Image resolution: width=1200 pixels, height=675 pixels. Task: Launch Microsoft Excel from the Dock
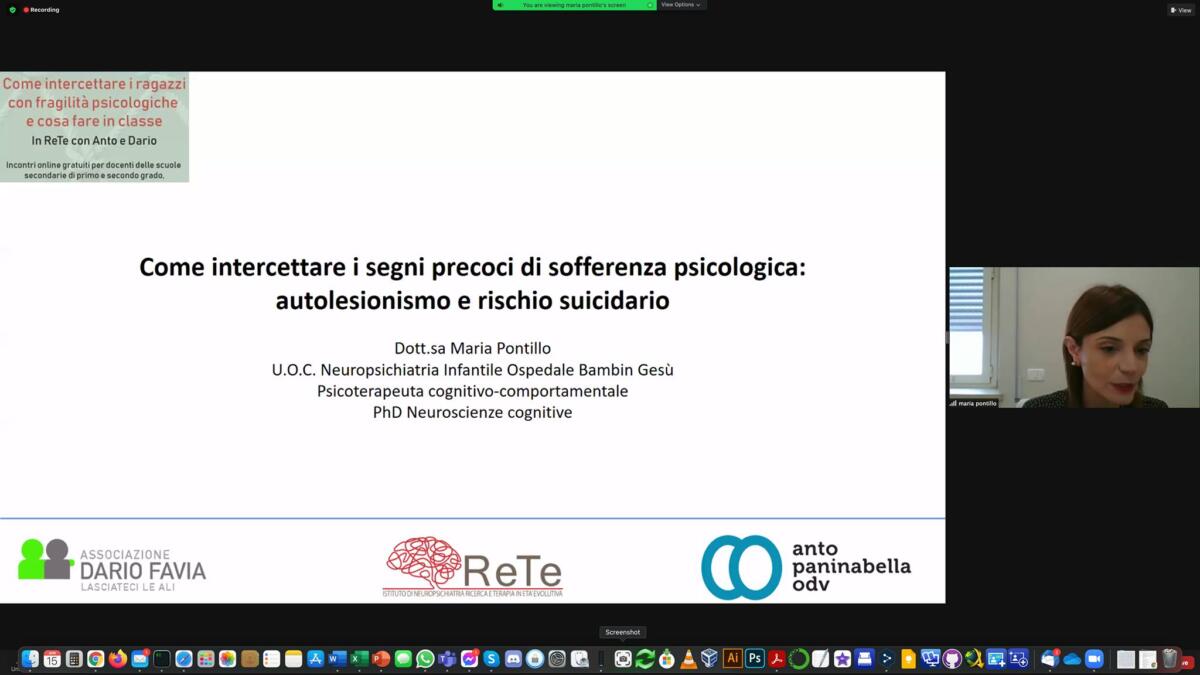359,659
